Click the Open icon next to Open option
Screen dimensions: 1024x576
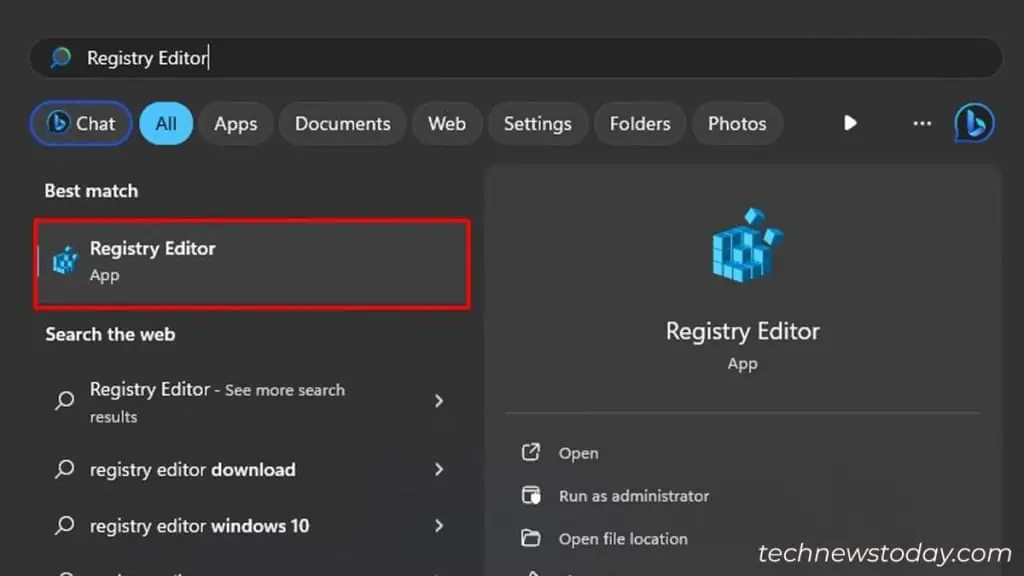tap(531, 452)
